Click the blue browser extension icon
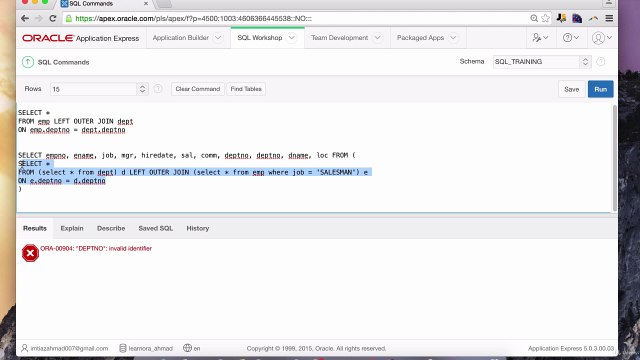 (x=577, y=18)
